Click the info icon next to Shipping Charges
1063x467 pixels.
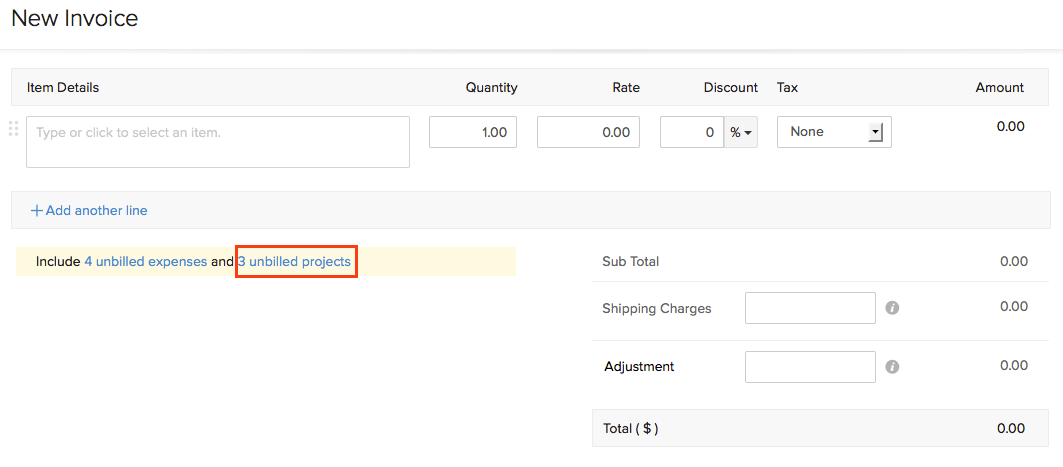pyautogui.click(x=892, y=308)
